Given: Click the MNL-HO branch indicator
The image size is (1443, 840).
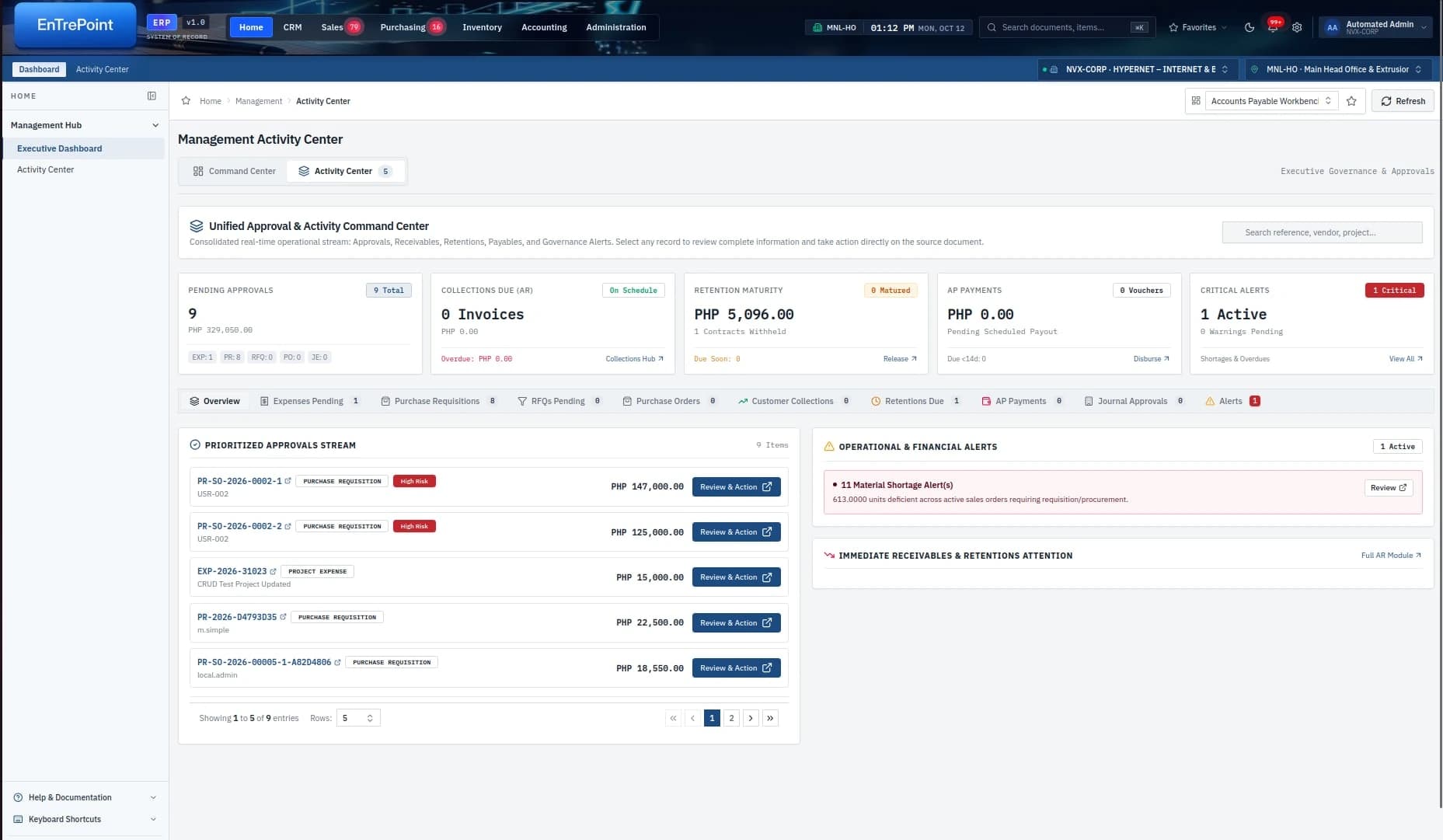Looking at the screenshot, I should 835,27.
